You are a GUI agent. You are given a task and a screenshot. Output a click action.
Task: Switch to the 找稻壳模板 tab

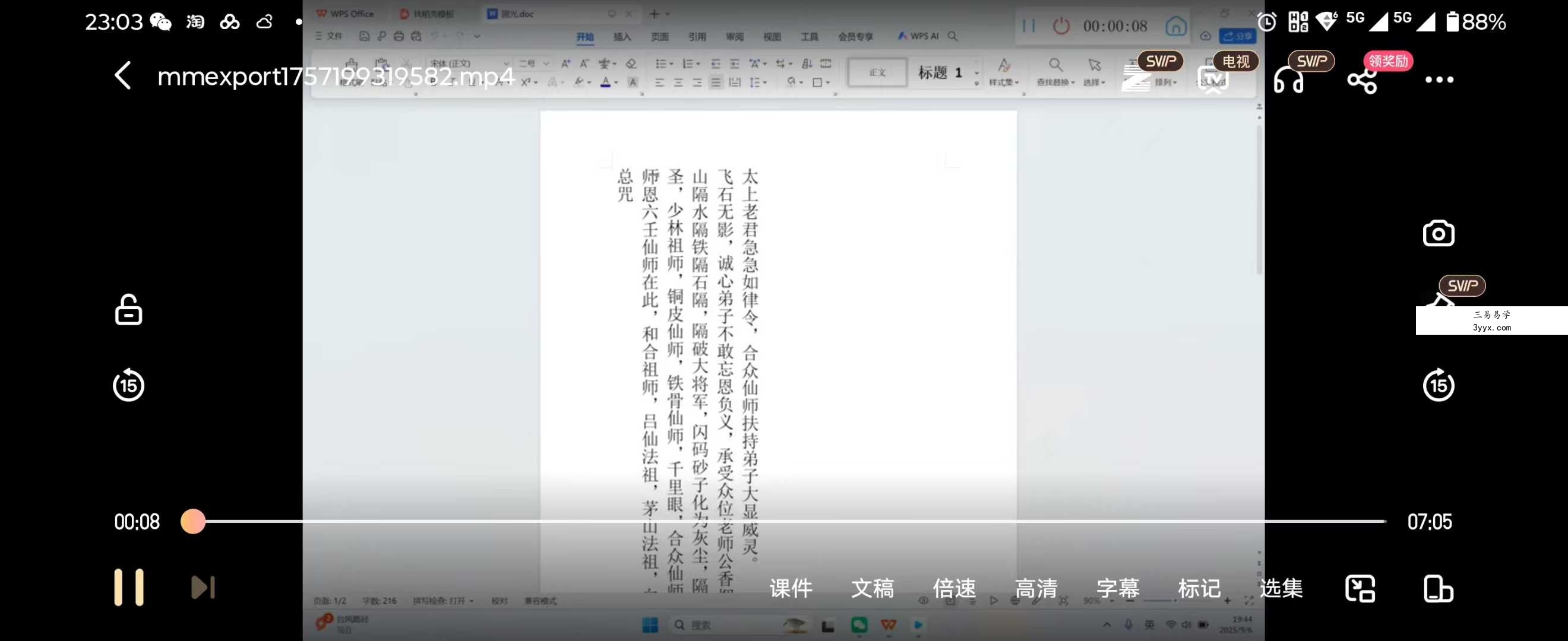[x=427, y=14]
